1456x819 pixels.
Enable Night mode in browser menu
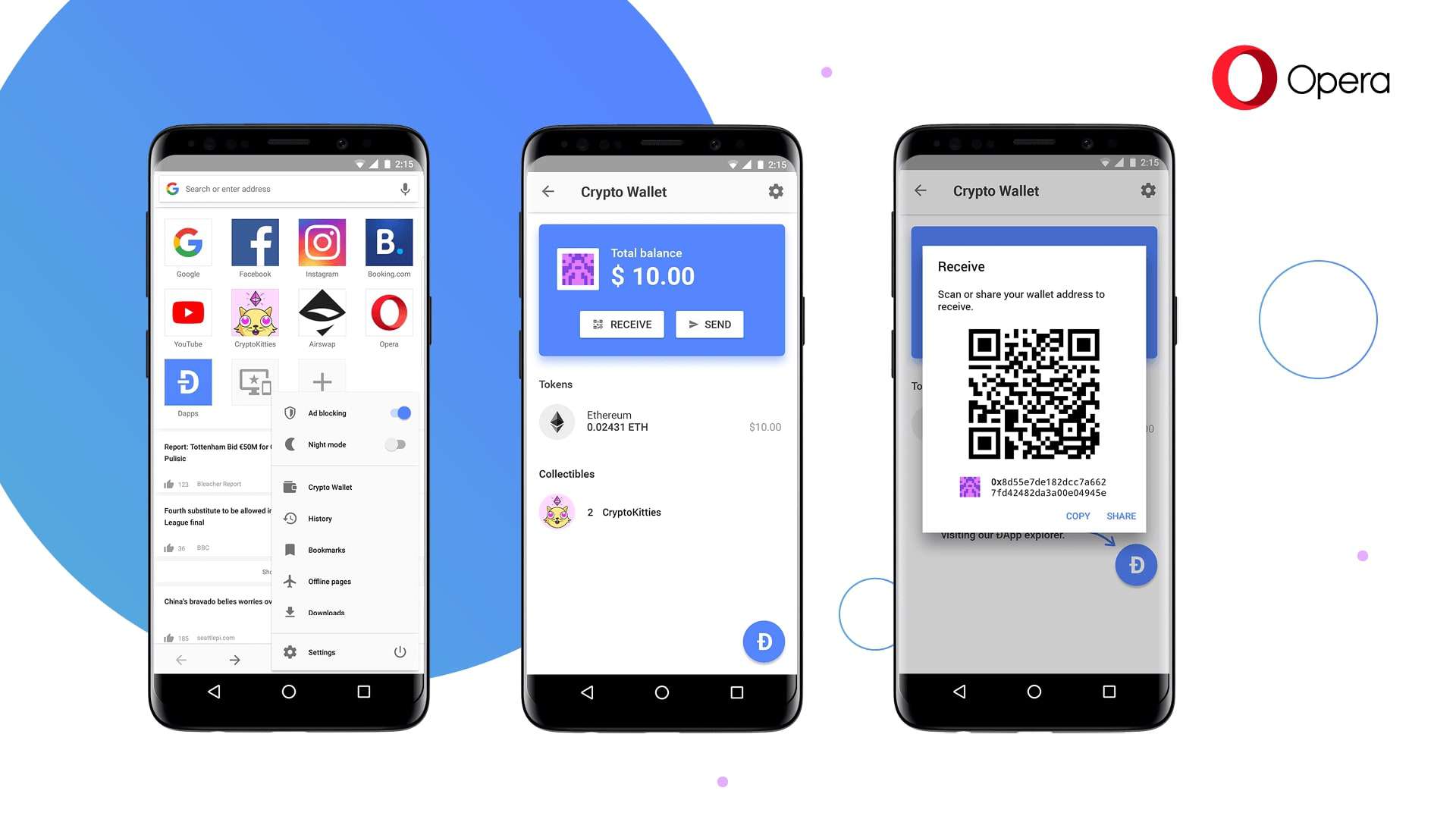[397, 444]
